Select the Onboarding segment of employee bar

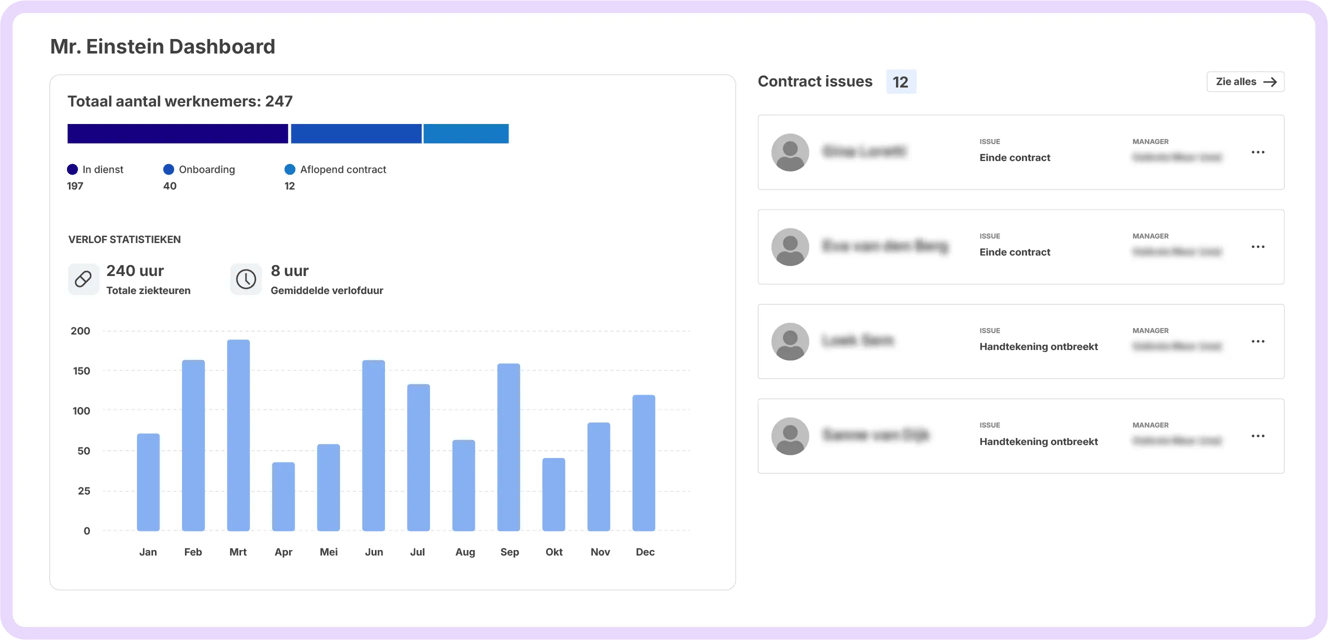click(x=356, y=133)
